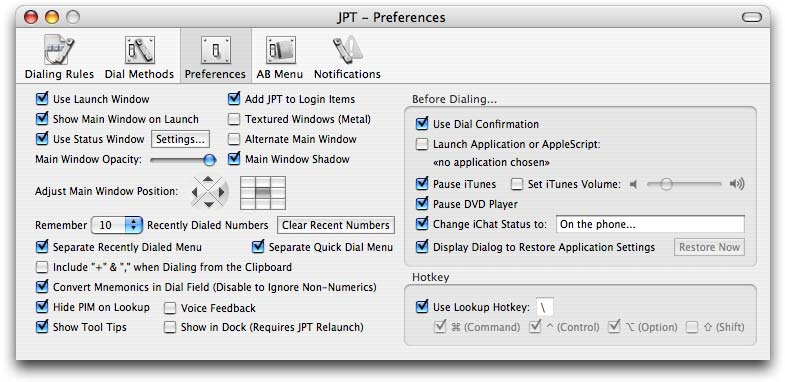Click the down arrow of window position pad
This screenshot has width=785, height=382.
point(209,204)
